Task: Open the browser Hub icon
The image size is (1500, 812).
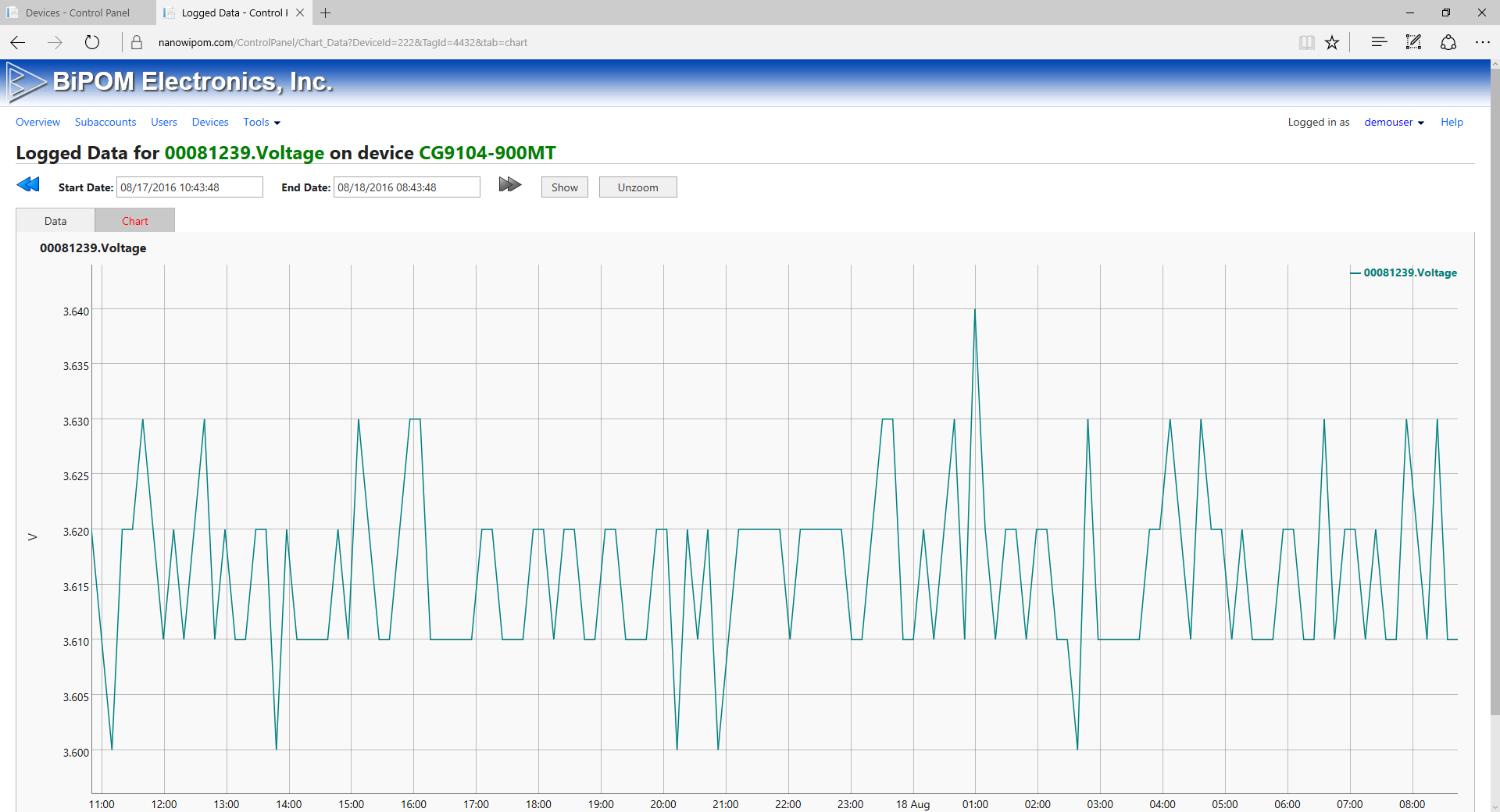Action: tap(1379, 43)
